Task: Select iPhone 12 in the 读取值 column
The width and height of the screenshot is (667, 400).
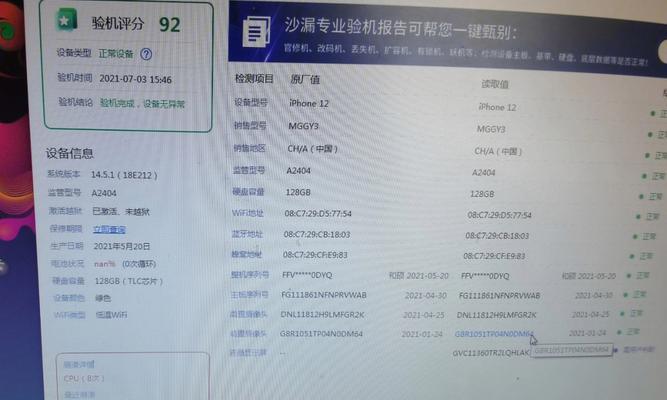Action: (x=497, y=107)
